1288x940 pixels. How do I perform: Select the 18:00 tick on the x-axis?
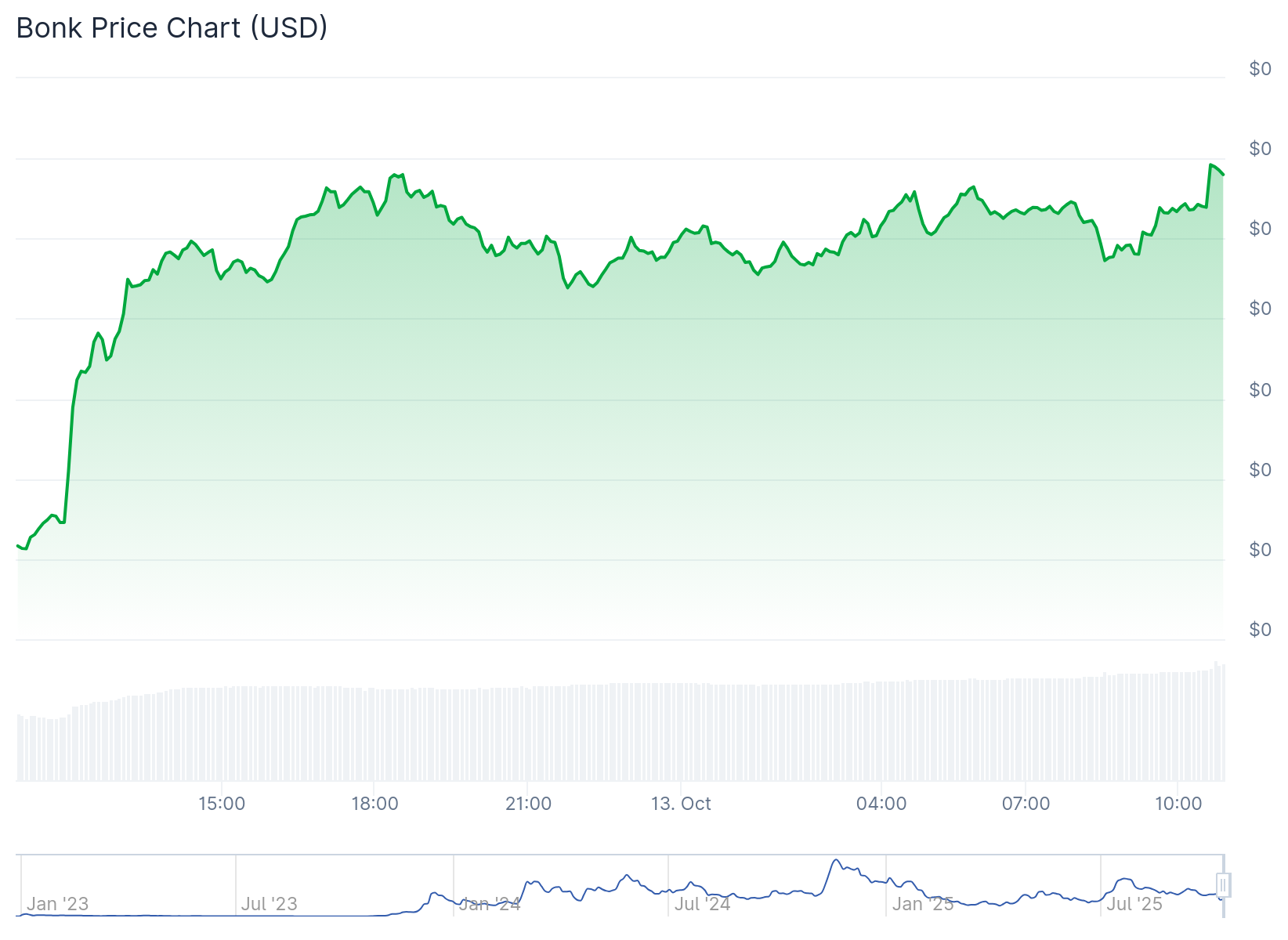(374, 804)
